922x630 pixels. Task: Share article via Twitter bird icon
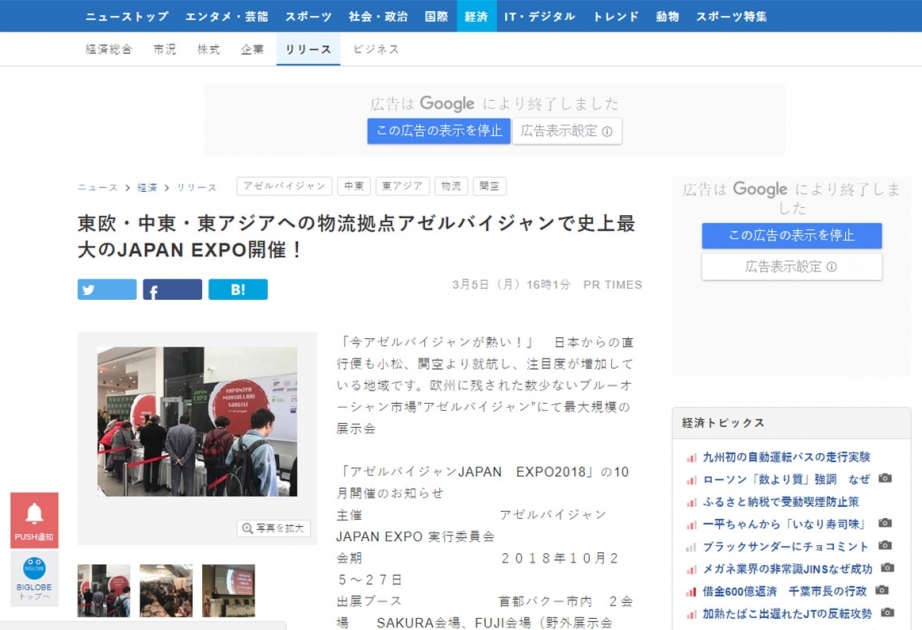[89, 290]
